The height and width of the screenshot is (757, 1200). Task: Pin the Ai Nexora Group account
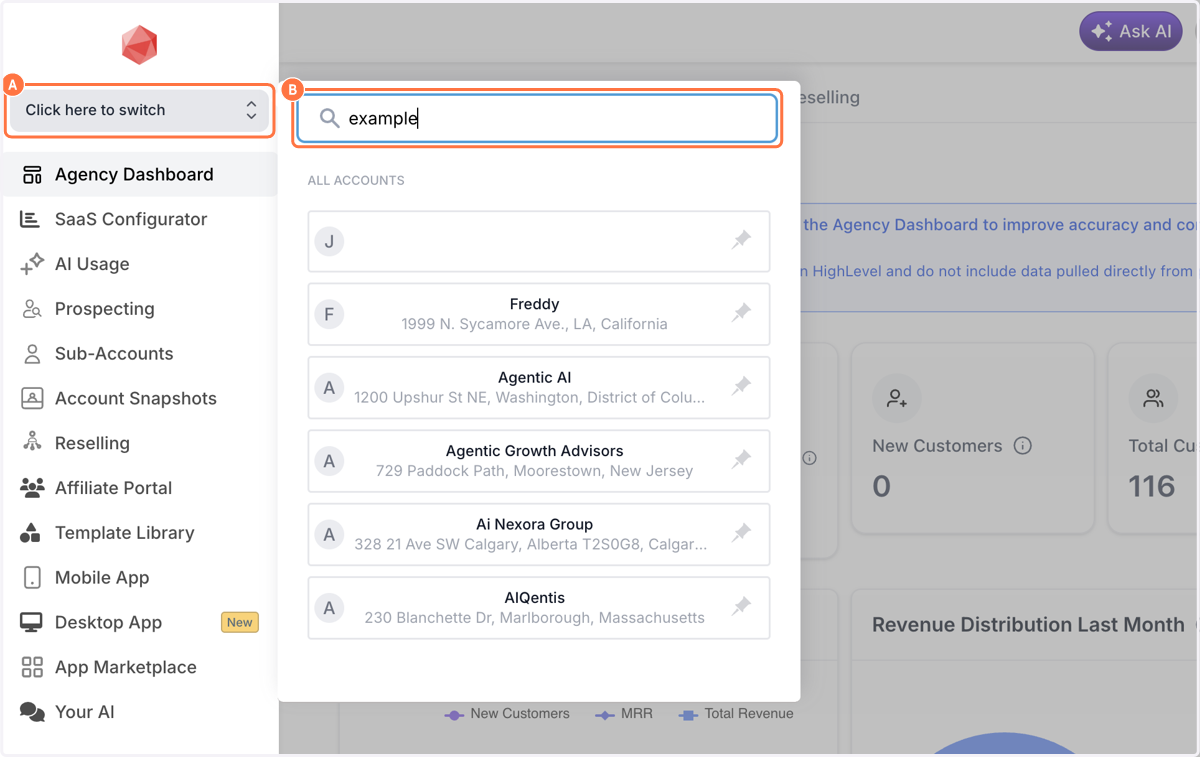[741, 533]
